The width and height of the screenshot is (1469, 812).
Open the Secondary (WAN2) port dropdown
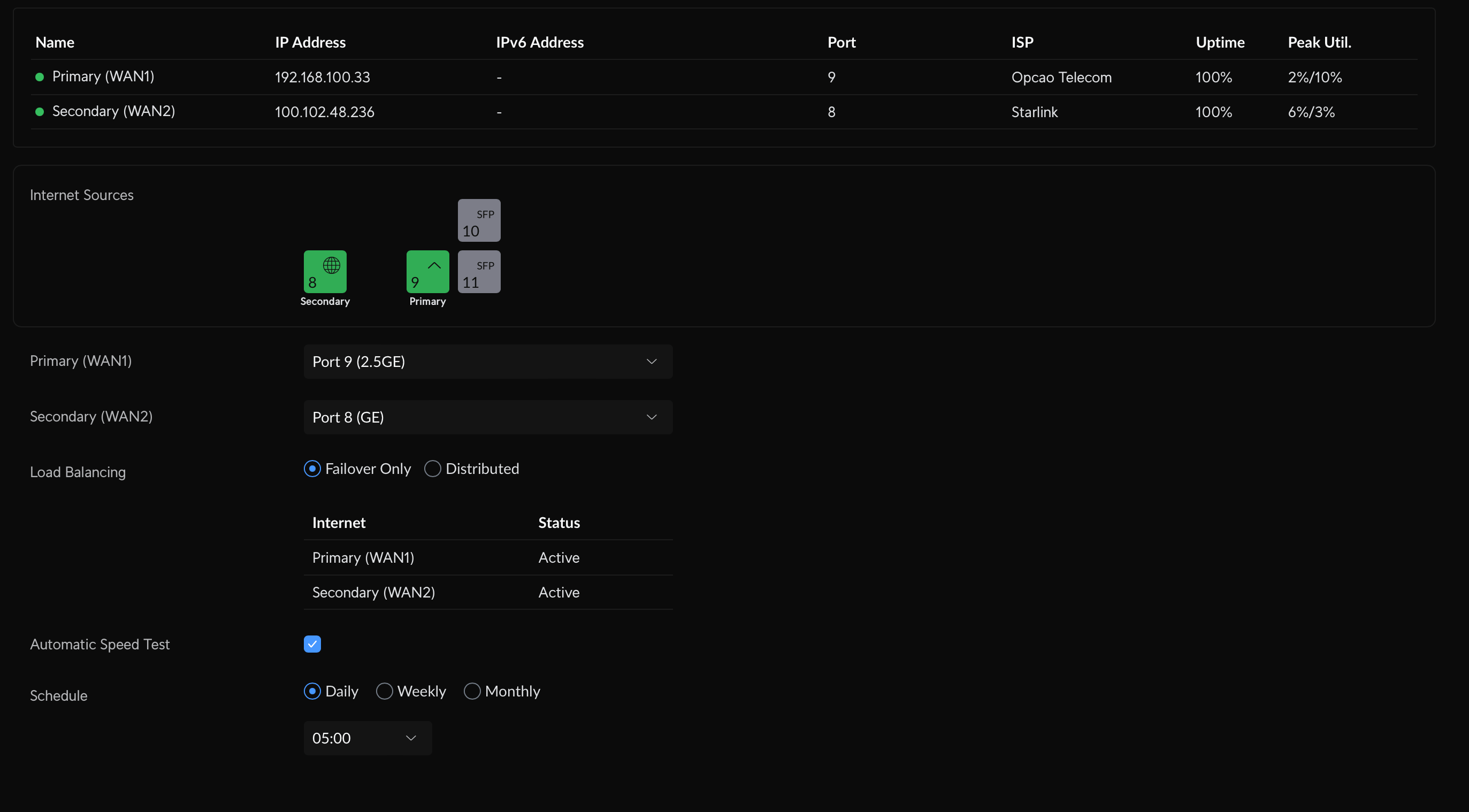(487, 417)
